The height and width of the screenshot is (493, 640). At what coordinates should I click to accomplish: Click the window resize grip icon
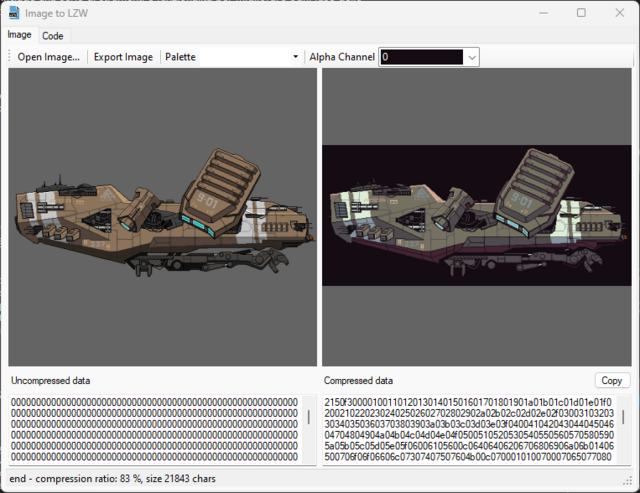pyautogui.click(x=628, y=481)
